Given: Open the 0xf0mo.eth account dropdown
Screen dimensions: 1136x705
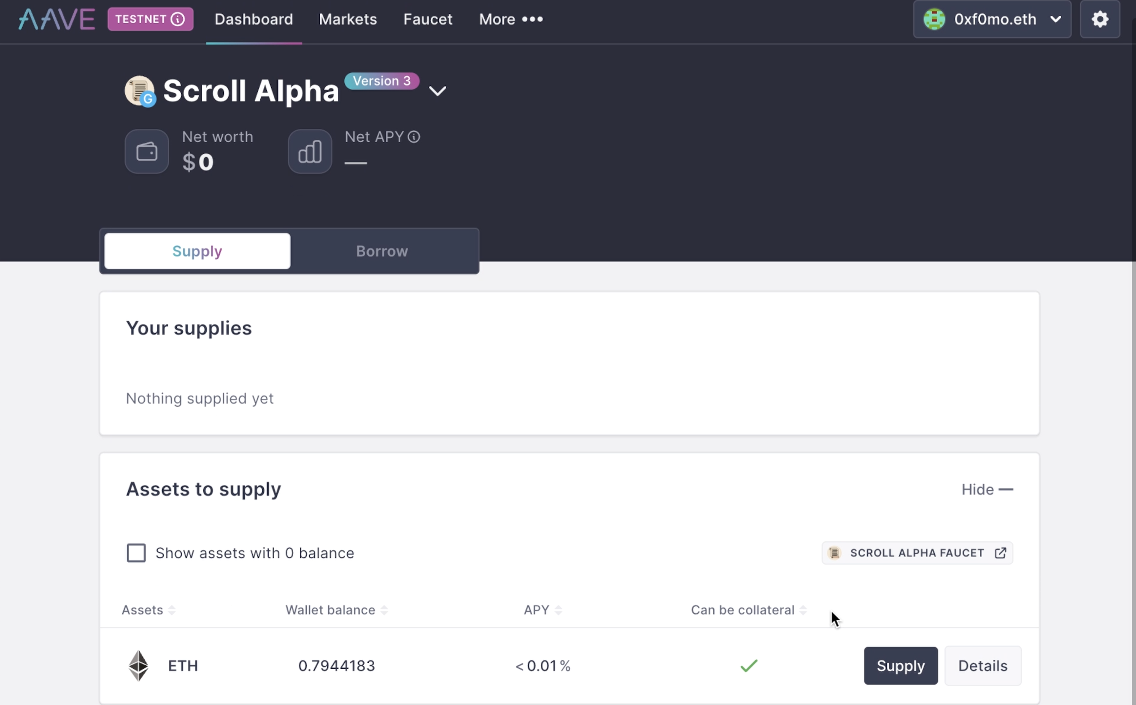Looking at the screenshot, I should (x=992, y=19).
